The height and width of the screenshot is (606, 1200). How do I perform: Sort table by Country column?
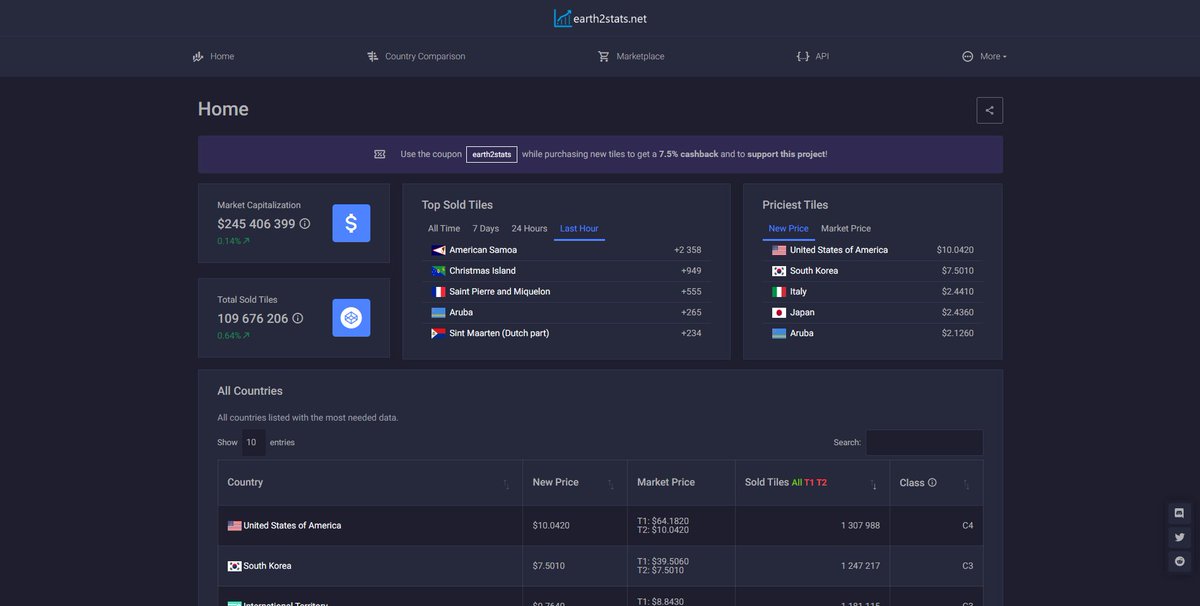pos(370,482)
